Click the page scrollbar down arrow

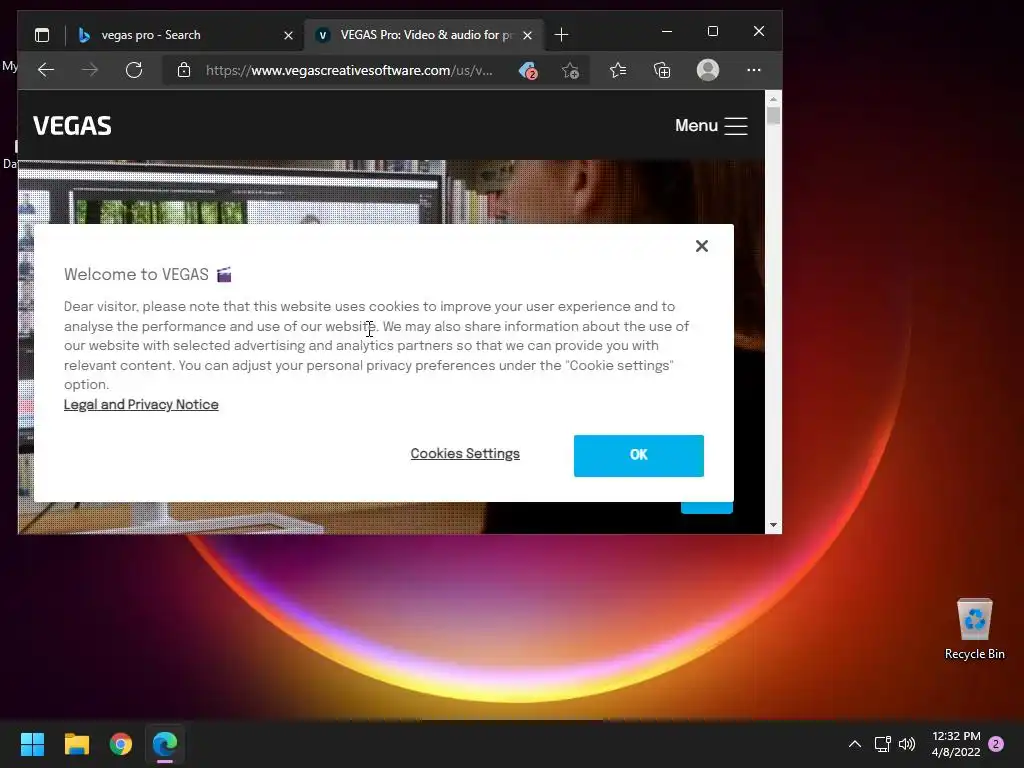point(773,525)
